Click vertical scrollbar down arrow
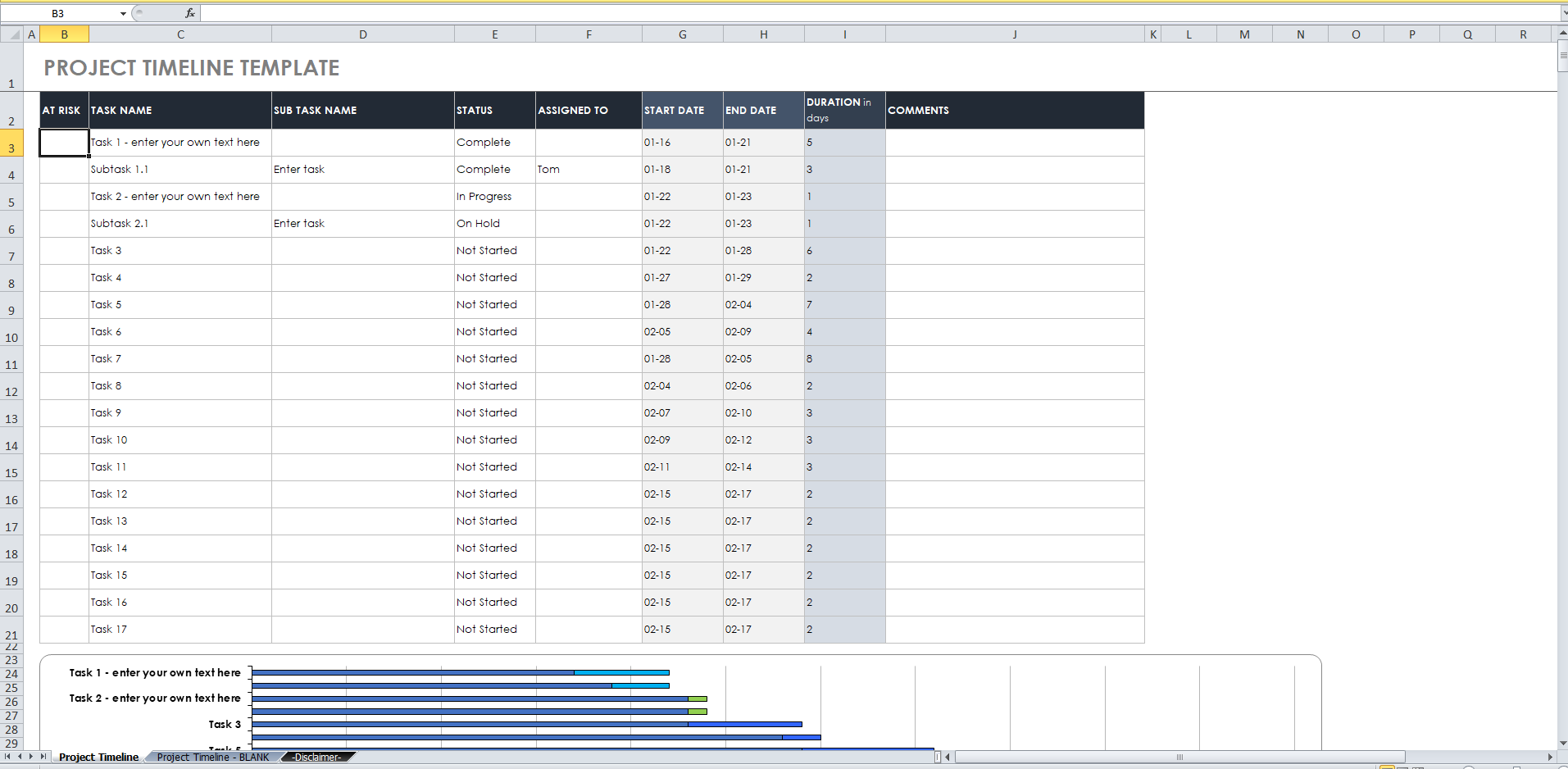The width and height of the screenshot is (1568, 769). tap(1562, 744)
